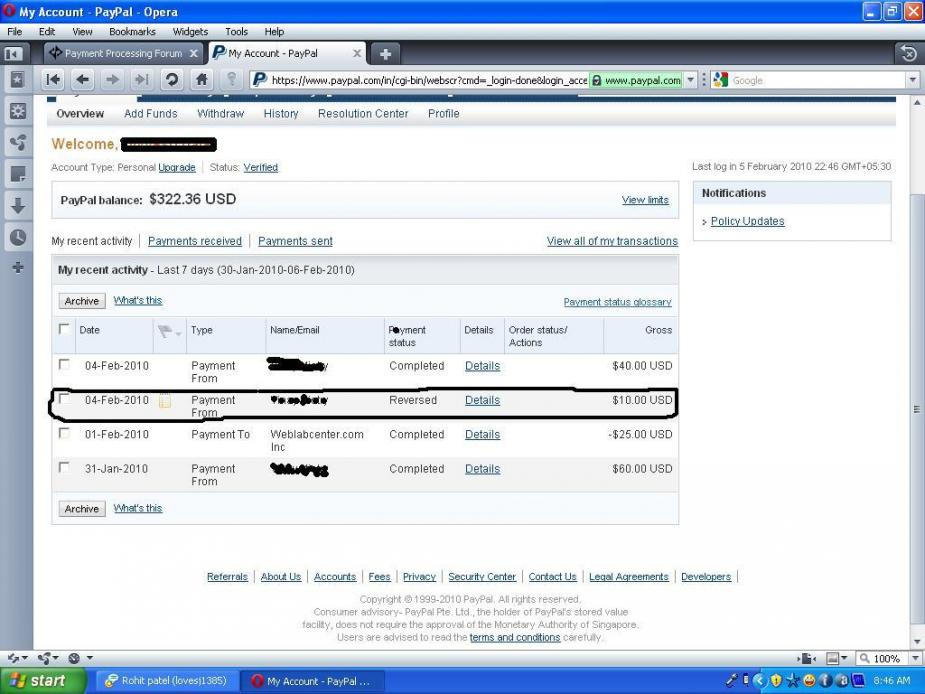Go to the Home page
This screenshot has height=694, width=925.
tap(202, 79)
